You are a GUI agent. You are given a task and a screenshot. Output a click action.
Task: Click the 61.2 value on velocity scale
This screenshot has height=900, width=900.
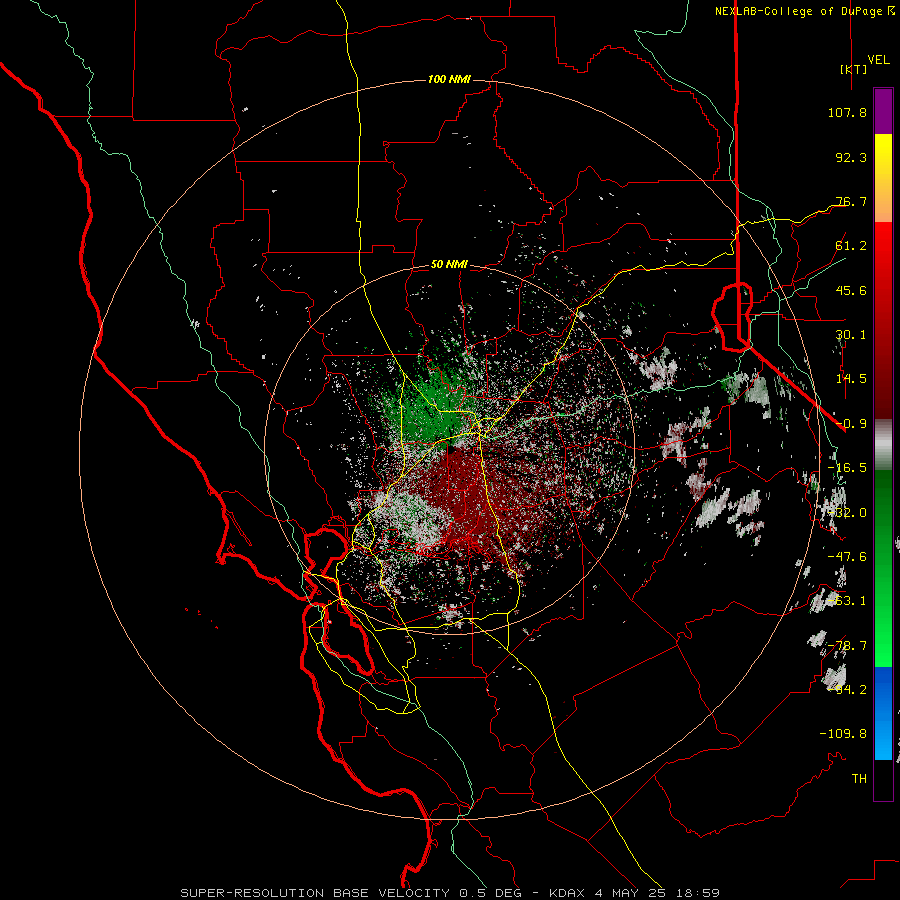pos(851,246)
